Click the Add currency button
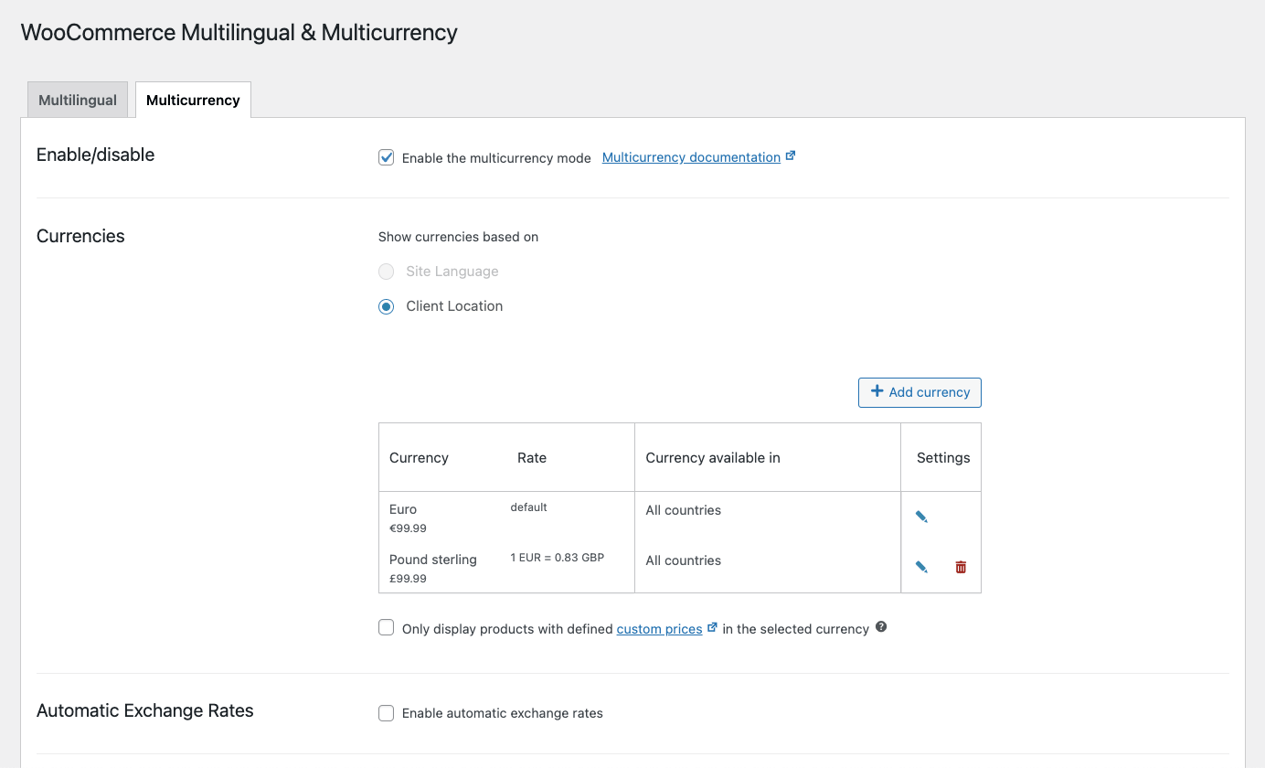Viewport: 1265px width, 768px height. coord(919,392)
